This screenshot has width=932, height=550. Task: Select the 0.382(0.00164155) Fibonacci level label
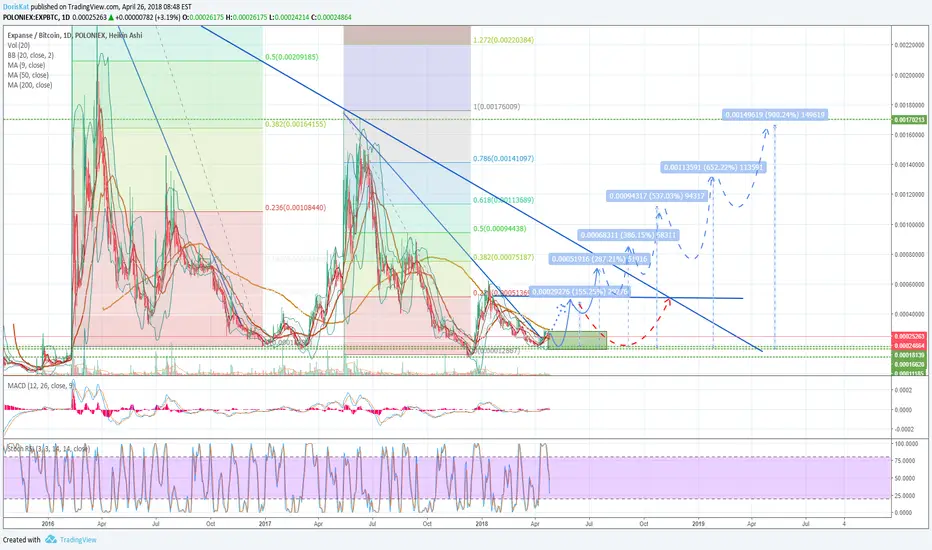click(x=295, y=124)
